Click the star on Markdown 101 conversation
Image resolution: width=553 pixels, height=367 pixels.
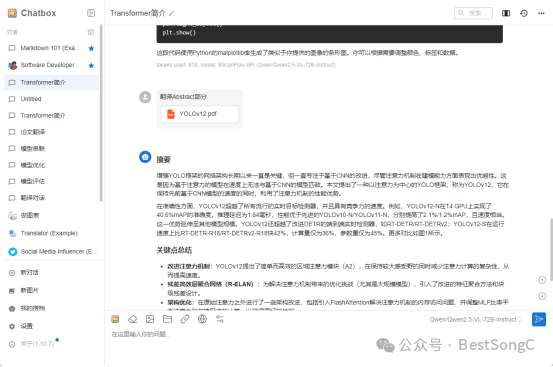point(91,48)
